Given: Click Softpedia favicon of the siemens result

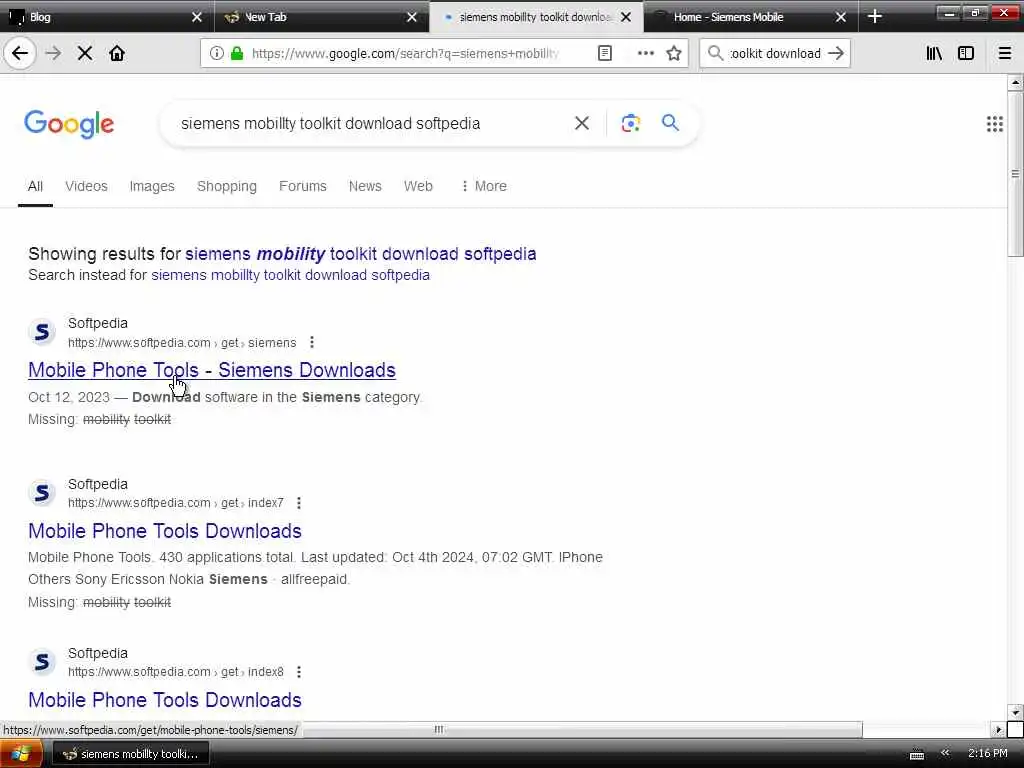Looking at the screenshot, I should pyautogui.click(x=42, y=332).
